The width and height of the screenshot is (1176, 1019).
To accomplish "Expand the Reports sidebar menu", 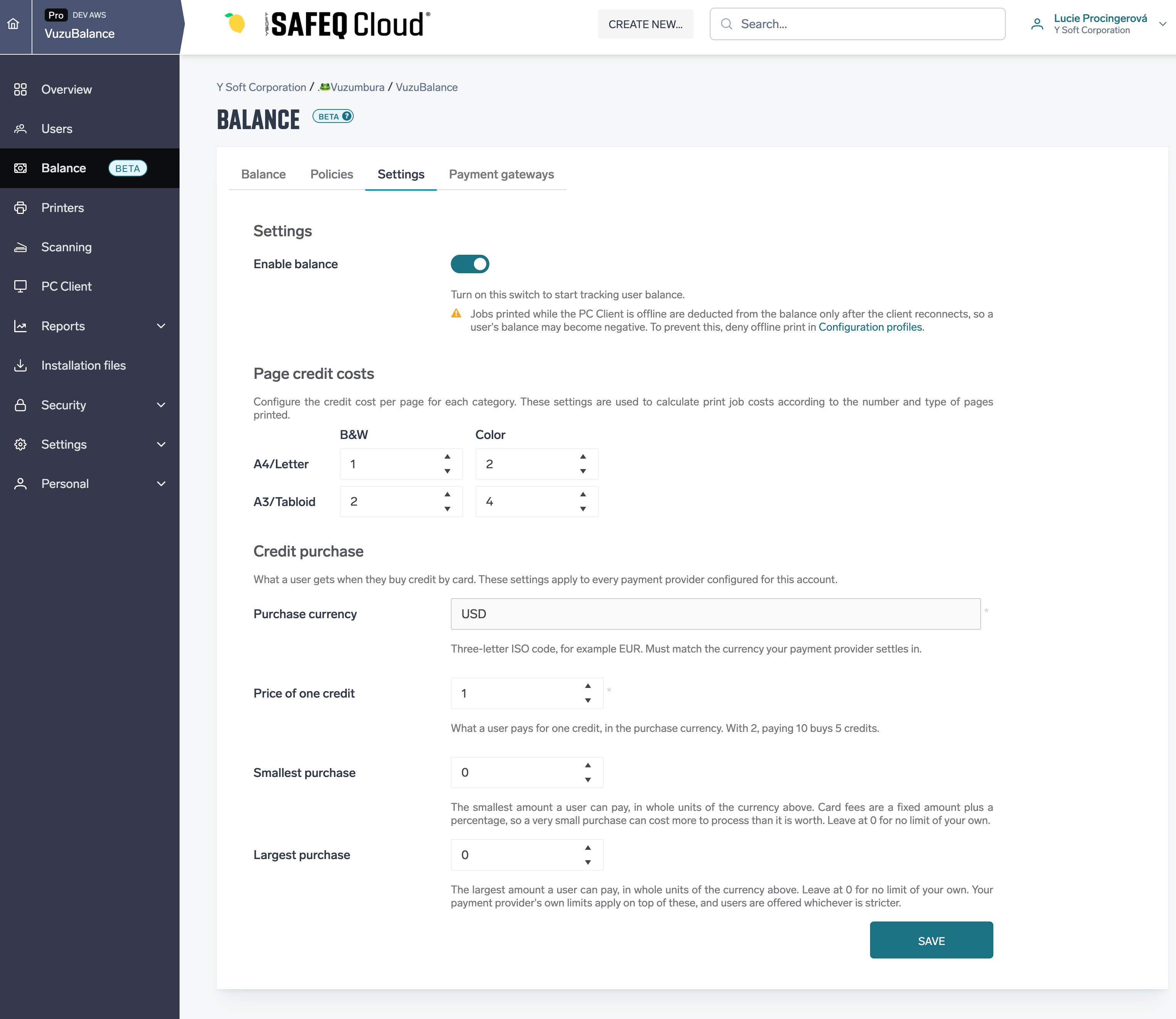I will (161, 326).
